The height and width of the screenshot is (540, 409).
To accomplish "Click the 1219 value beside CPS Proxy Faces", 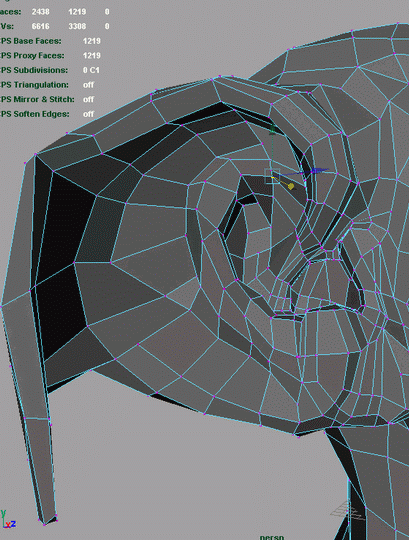I will (x=92, y=55).
